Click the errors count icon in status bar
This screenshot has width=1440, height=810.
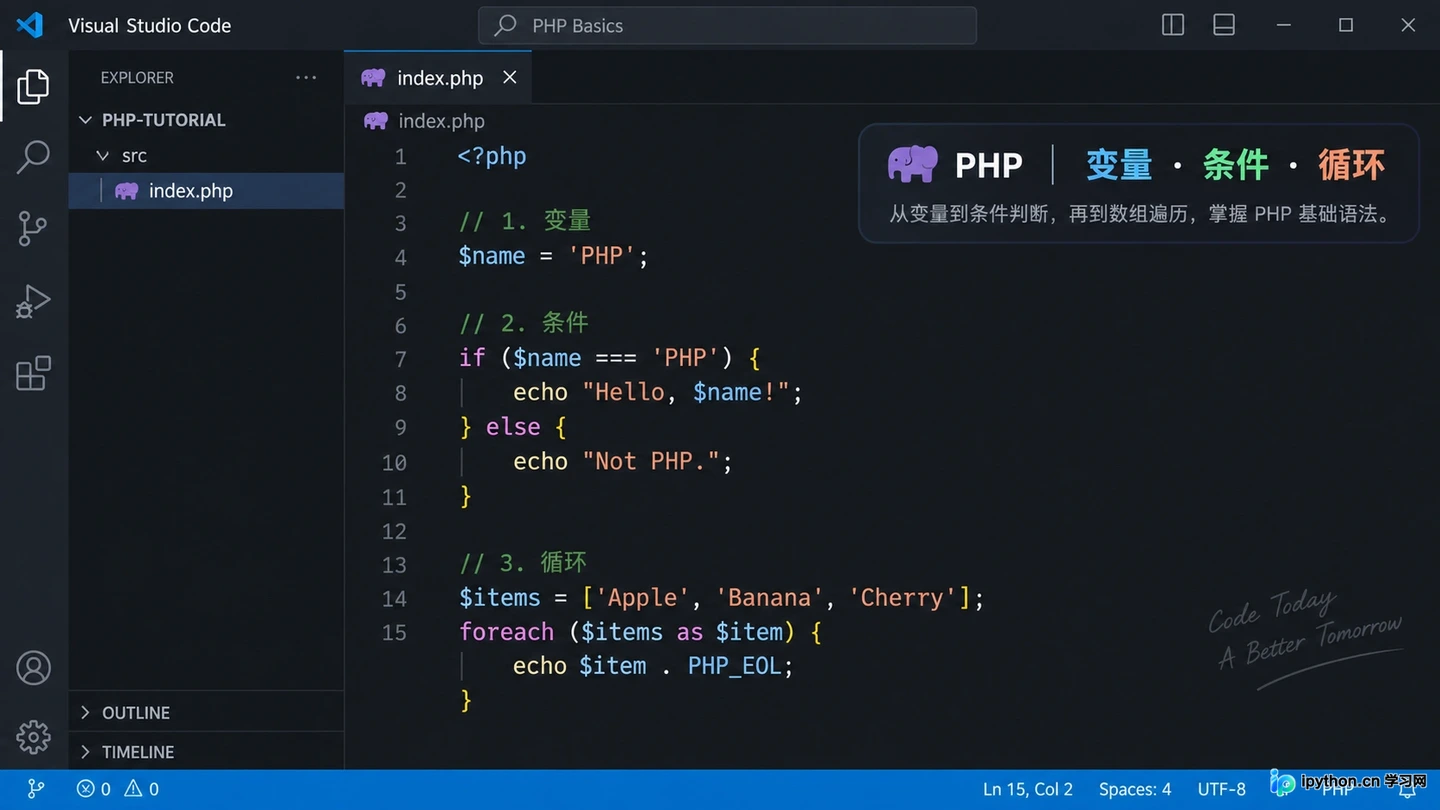(86, 789)
